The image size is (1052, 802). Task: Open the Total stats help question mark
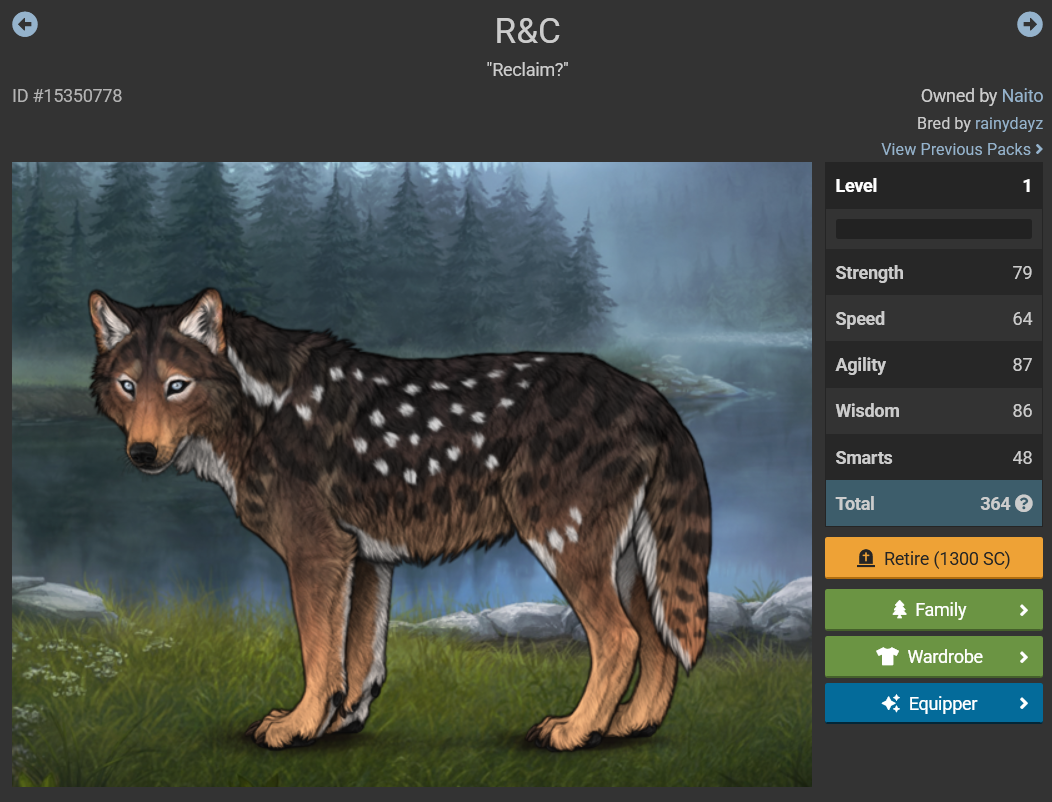1024,503
